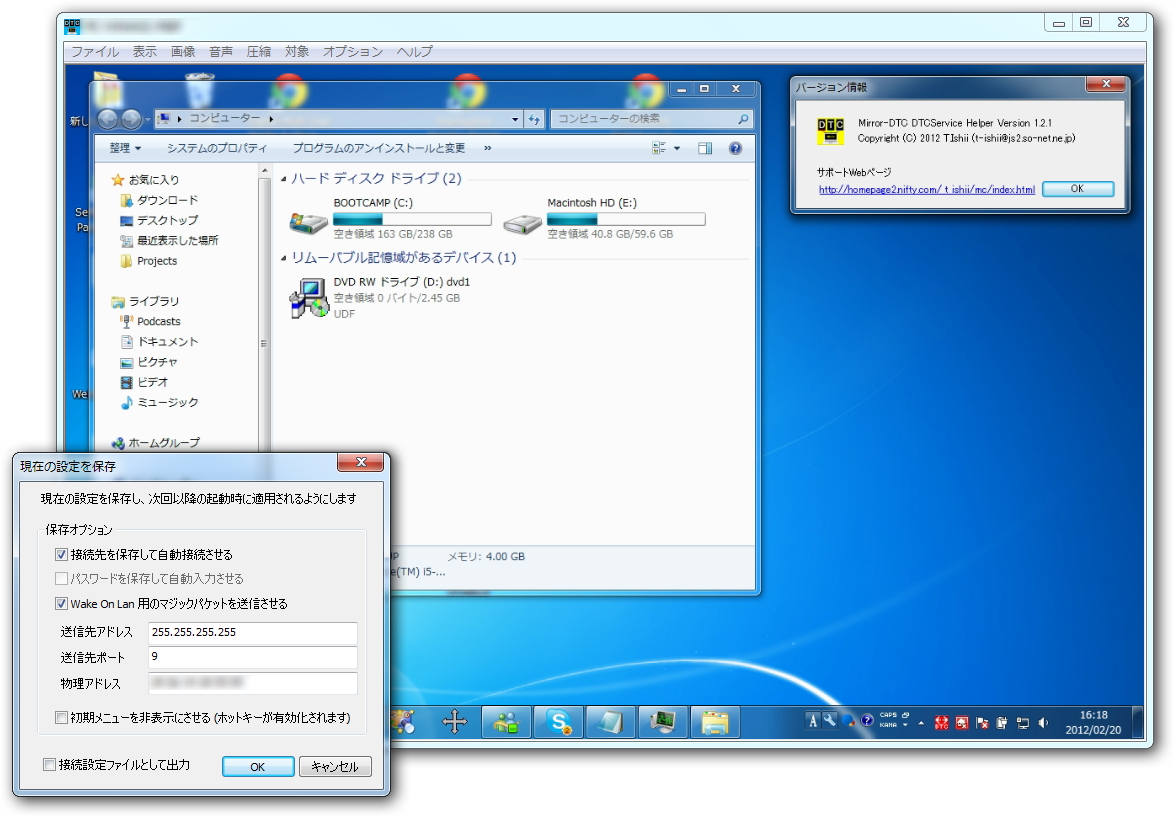Click the Explorer help question mark icon
This screenshot has width=1174, height=817.
point(736,148)
